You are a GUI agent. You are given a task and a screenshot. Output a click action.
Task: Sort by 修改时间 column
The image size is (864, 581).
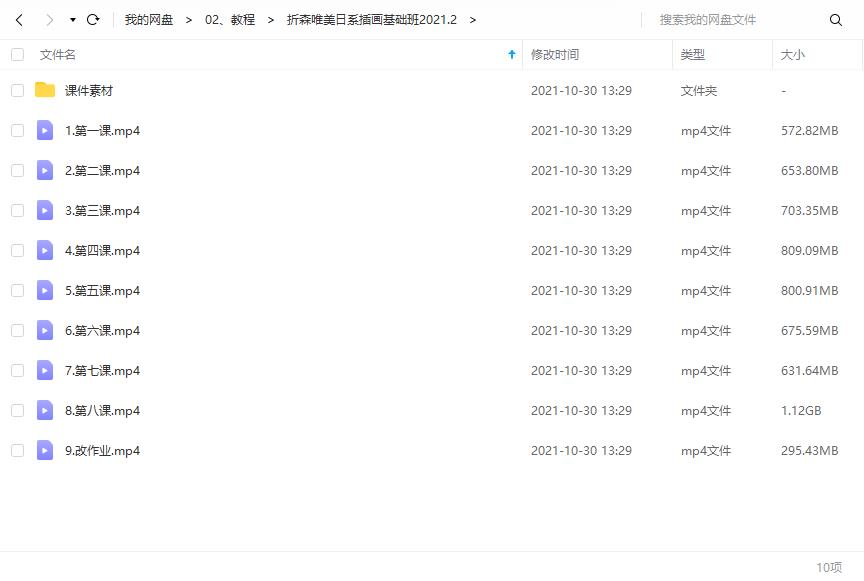pyautogui.click(x=555, y=55)
